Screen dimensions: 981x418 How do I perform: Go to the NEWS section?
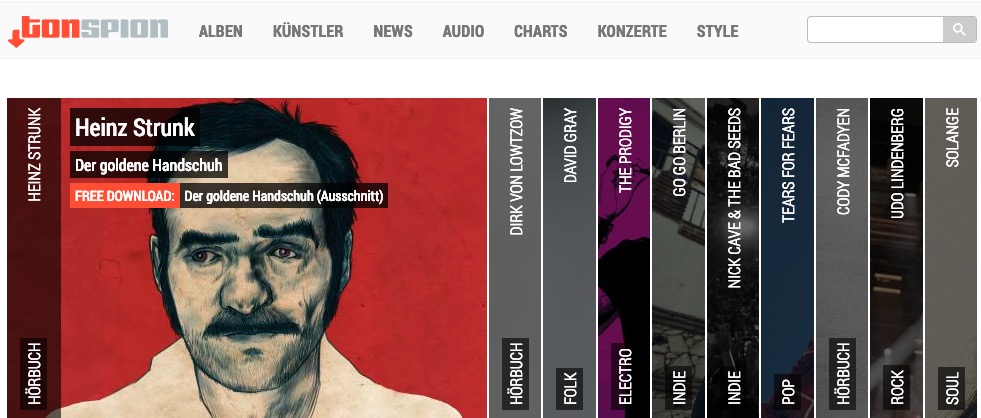[393, 31]
